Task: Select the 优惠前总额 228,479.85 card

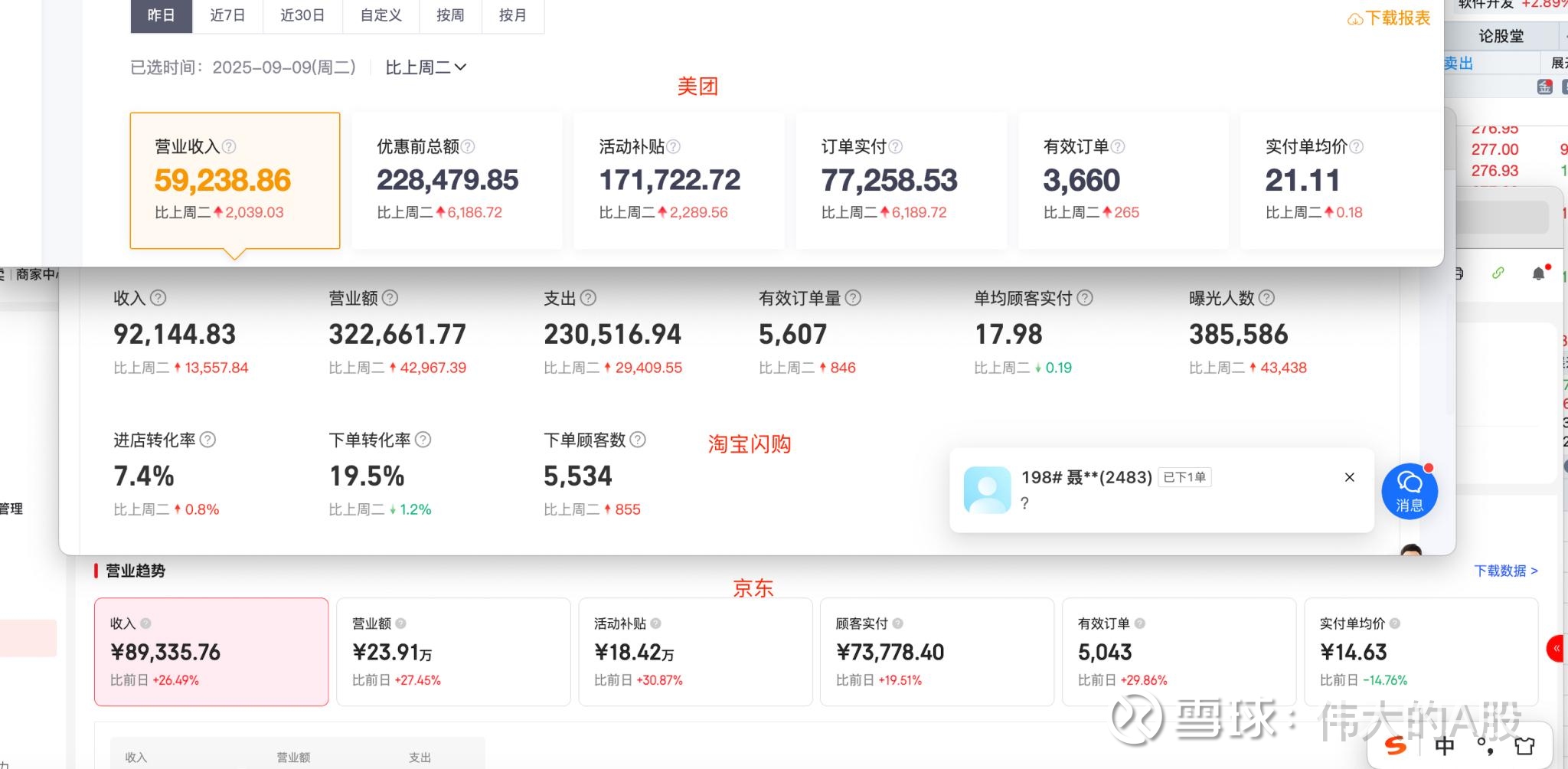Action: pos(457,181)
